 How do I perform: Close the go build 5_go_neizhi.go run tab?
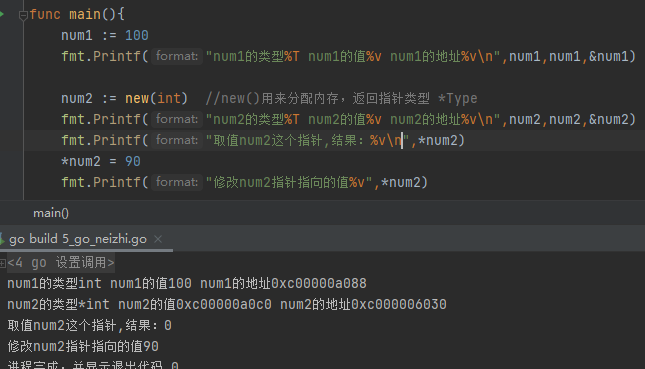point(158,239)
